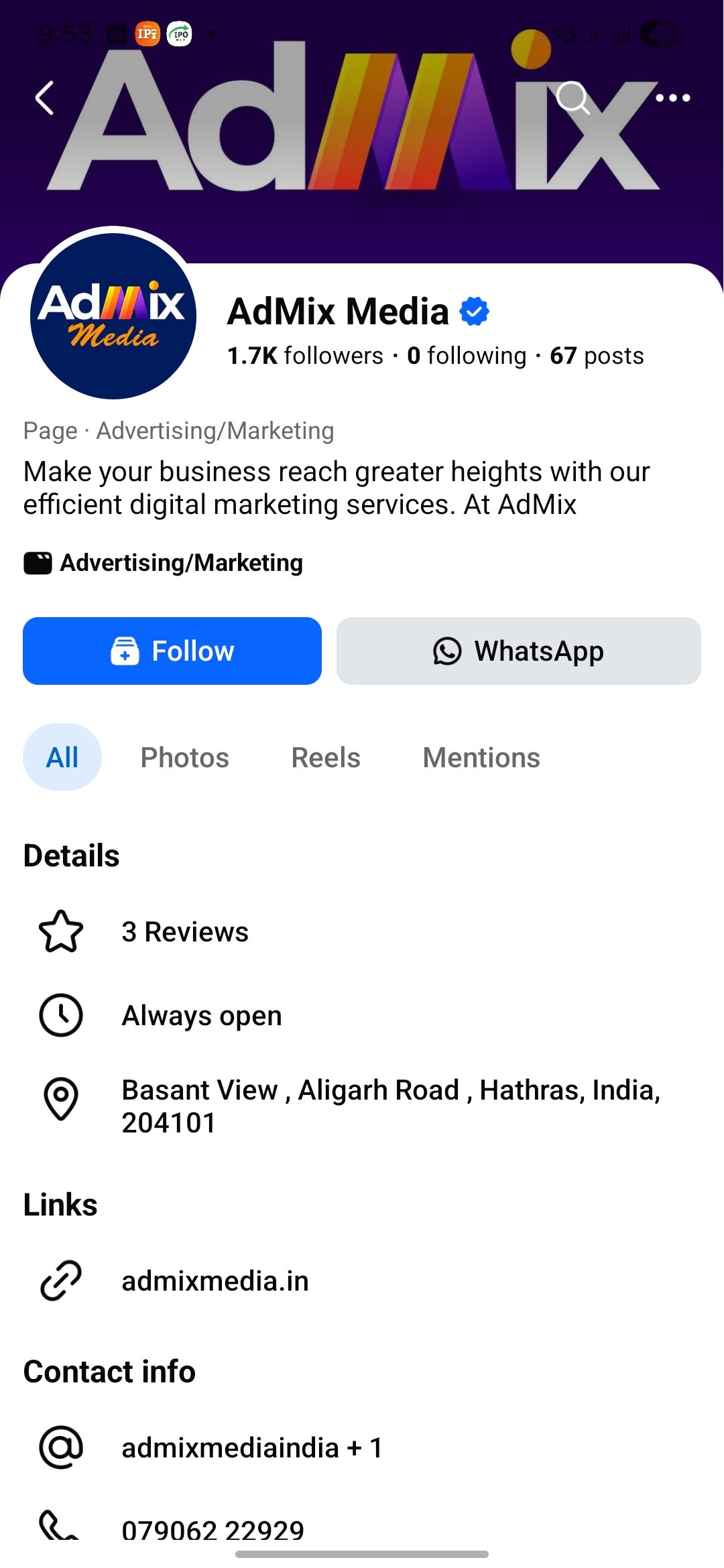Select the All tab

(62, 757)
